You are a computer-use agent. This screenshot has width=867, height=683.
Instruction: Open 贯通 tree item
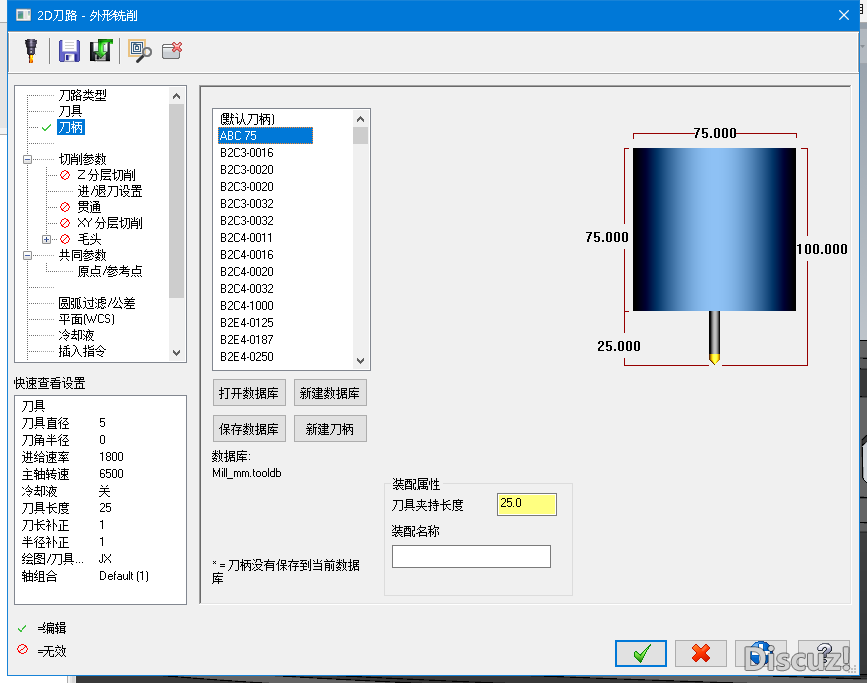pos(88,207)
